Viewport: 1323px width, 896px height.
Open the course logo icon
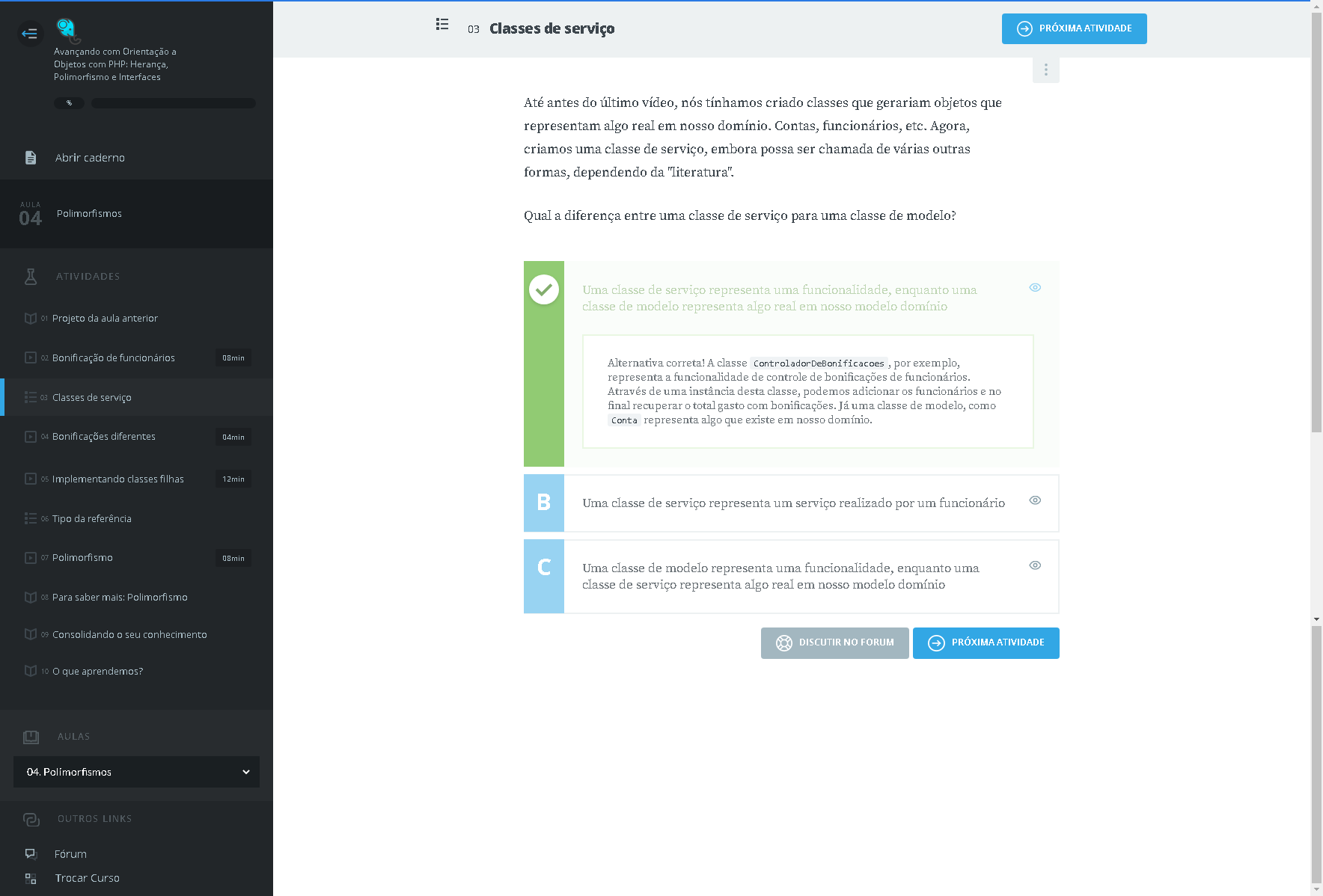67,29
